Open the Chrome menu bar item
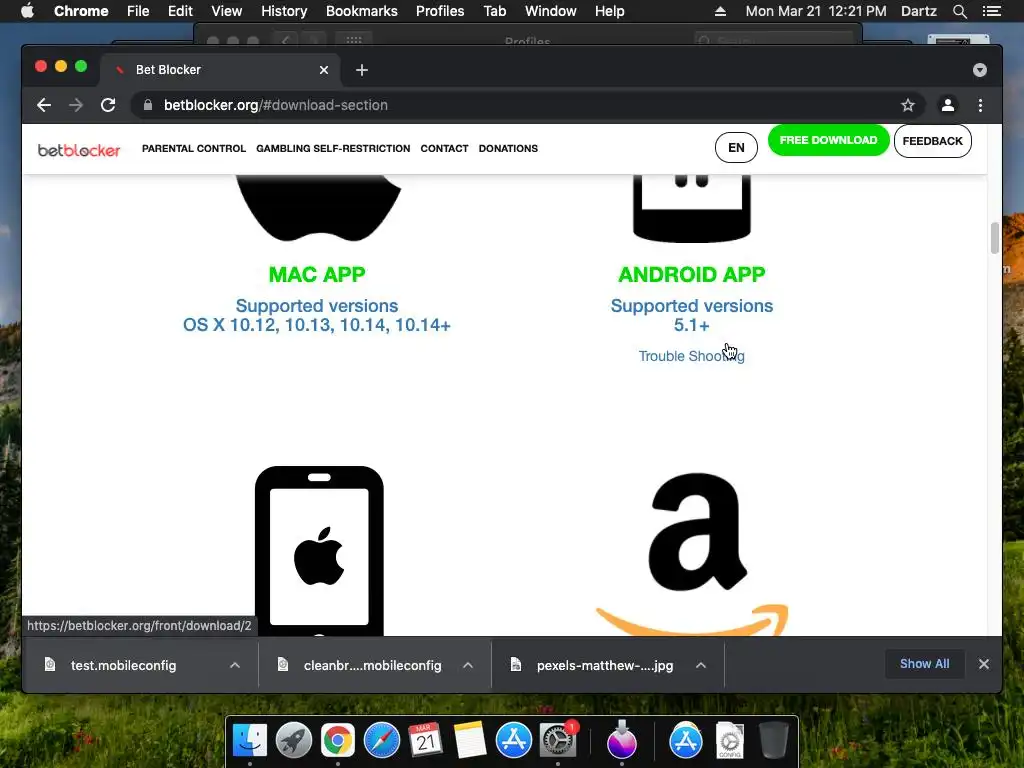The height and width of the screenshot is (768, 1024). [81, 11]
